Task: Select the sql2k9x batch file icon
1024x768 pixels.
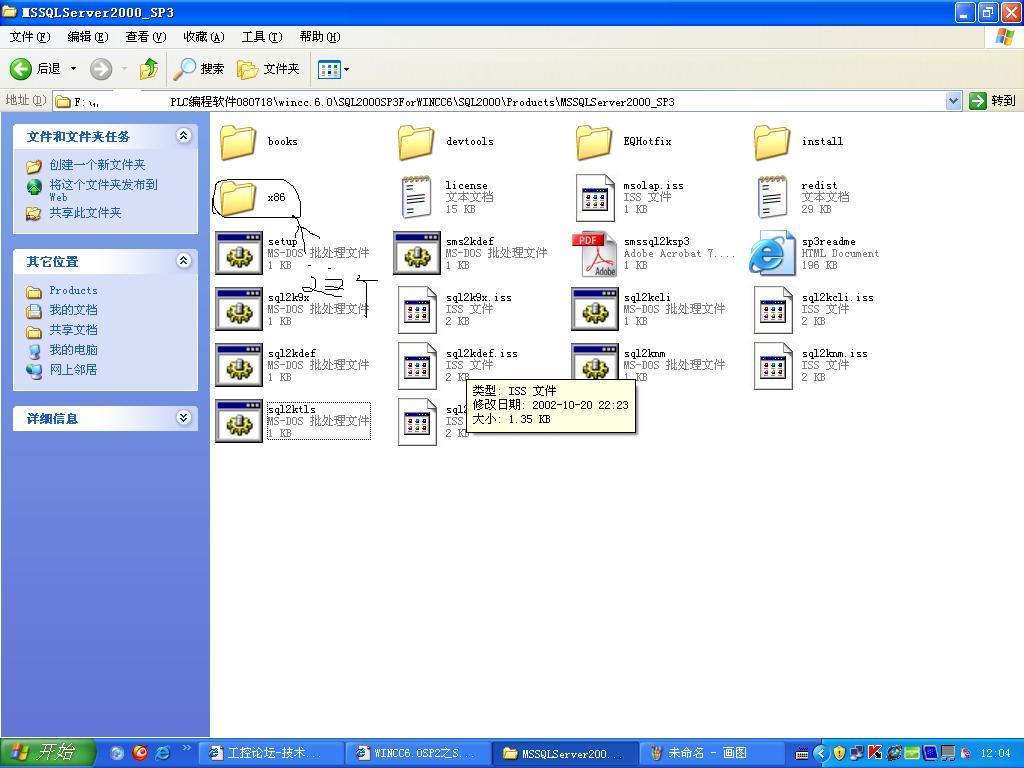Action: tap(239, 310)
